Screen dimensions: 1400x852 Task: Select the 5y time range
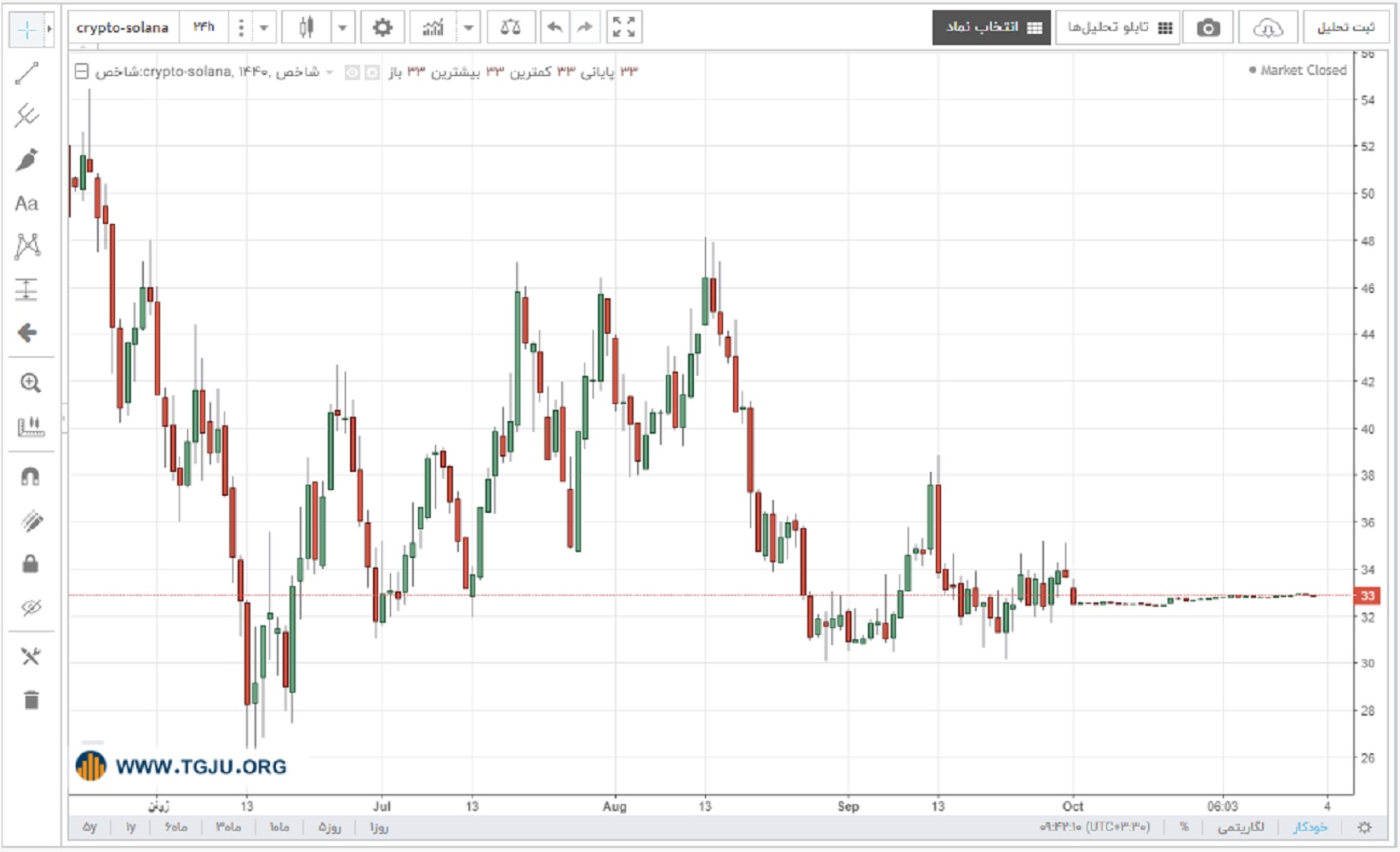coord(89,827)
